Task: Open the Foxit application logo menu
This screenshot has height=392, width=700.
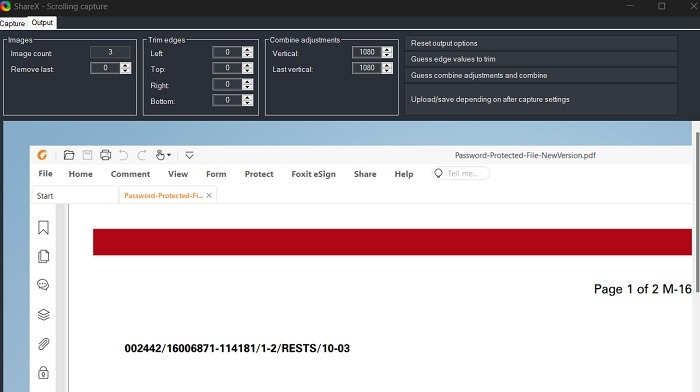Action: point(42,155)
